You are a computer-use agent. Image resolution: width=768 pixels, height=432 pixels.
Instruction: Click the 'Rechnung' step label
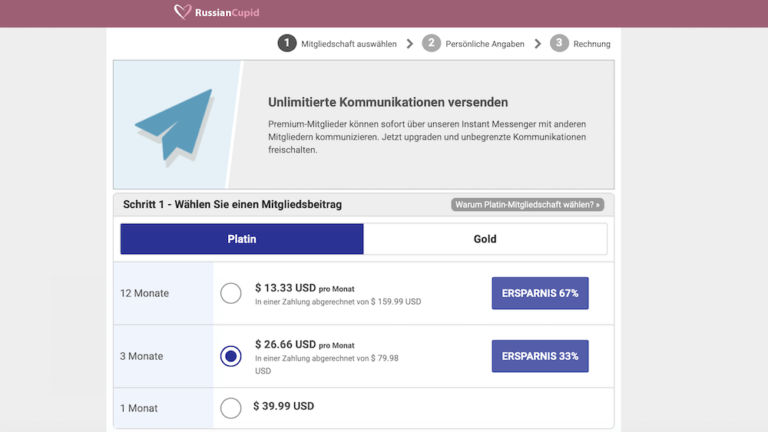coord(592,44)
